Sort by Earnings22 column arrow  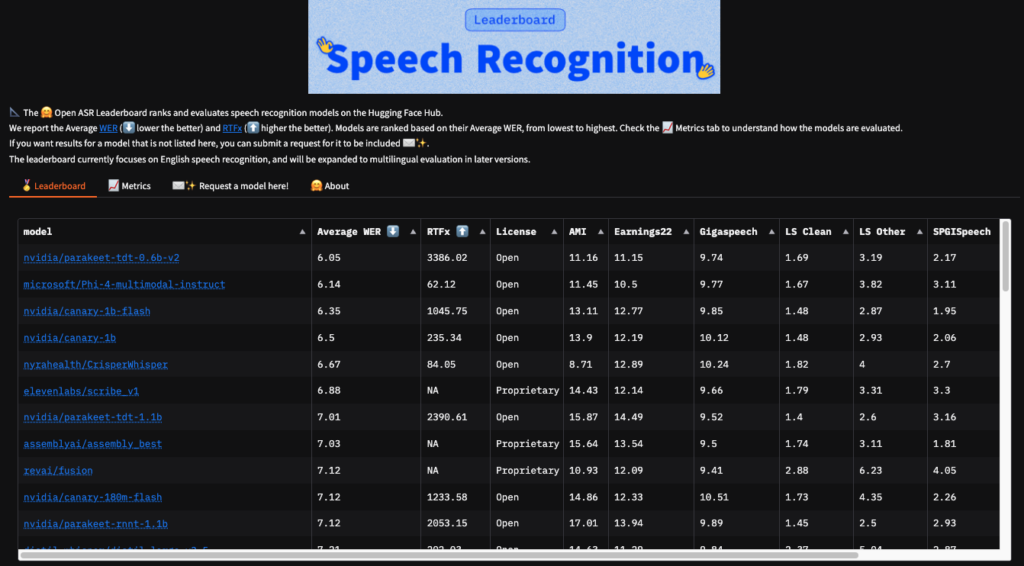(x=686, y=232)
